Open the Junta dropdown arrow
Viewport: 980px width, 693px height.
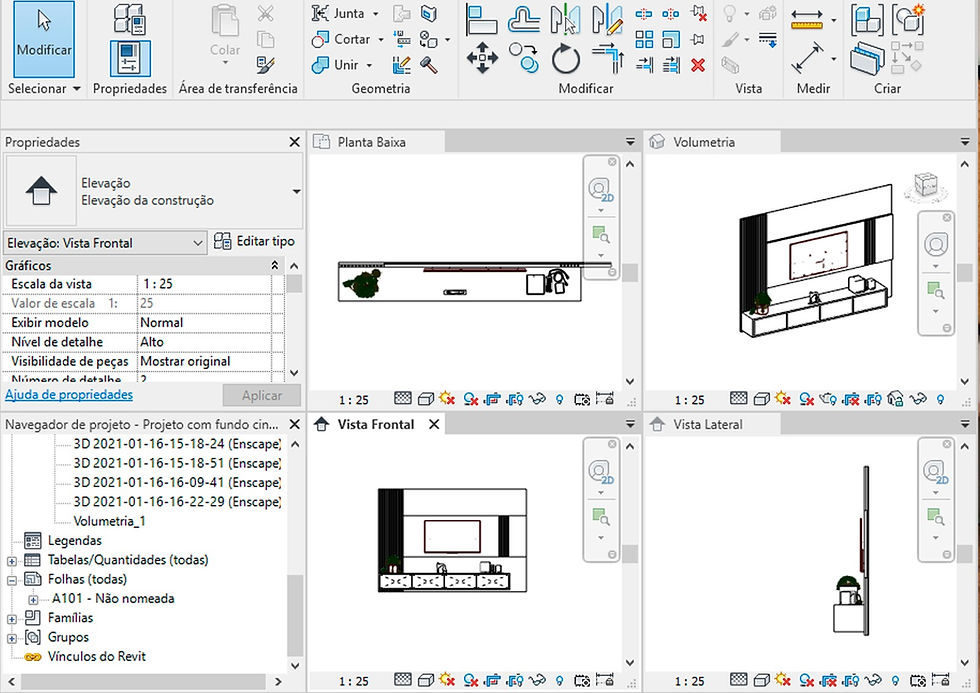coord(376,13)
